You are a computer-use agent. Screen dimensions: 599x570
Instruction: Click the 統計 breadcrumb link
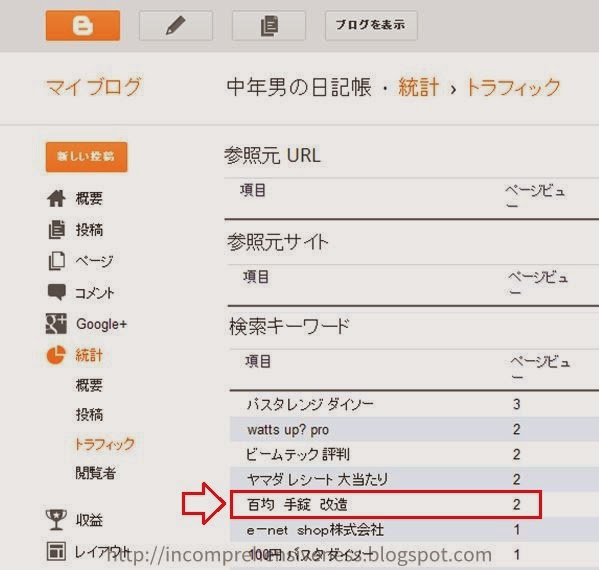(419, 87)
